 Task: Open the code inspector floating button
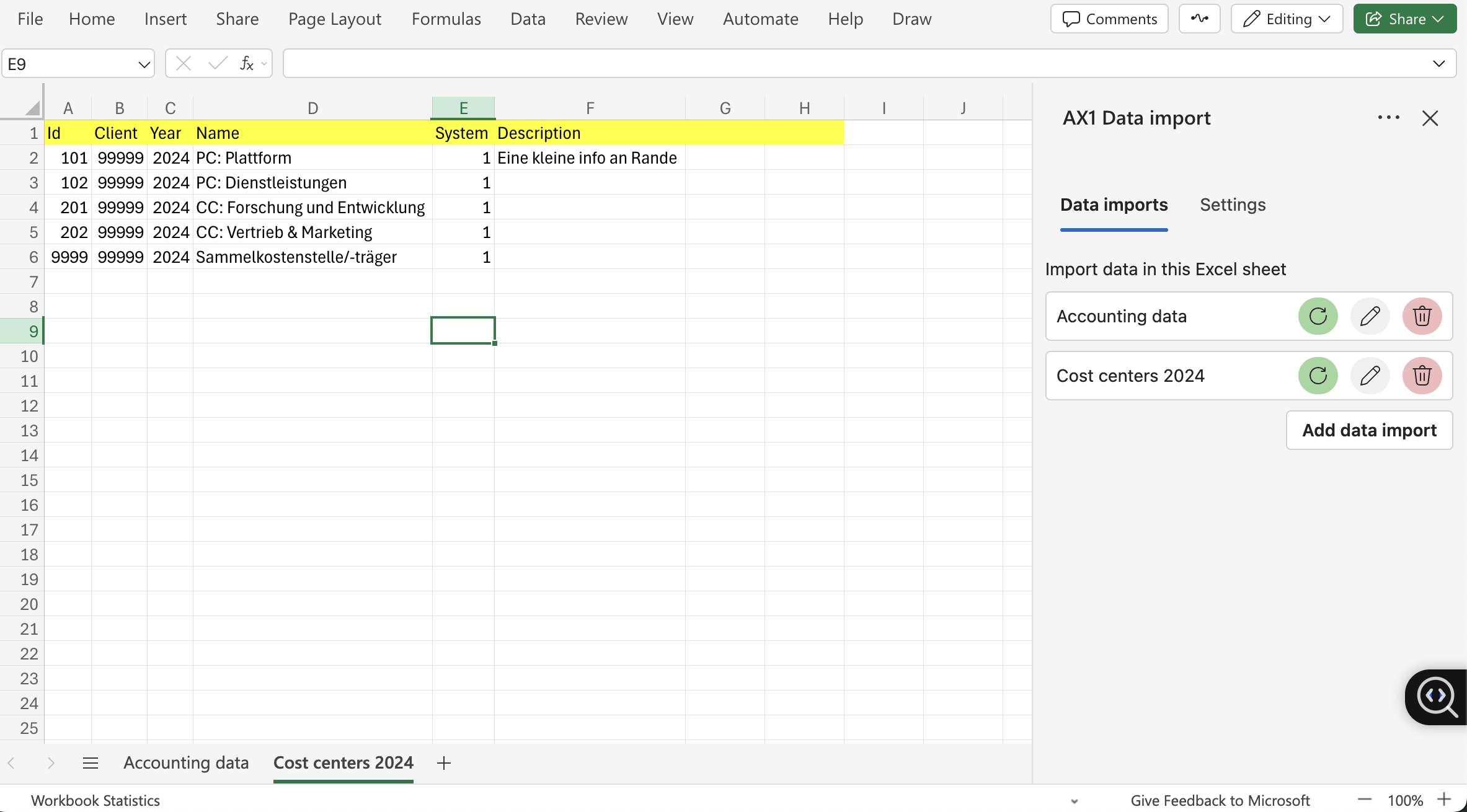tap(1437, 697)
